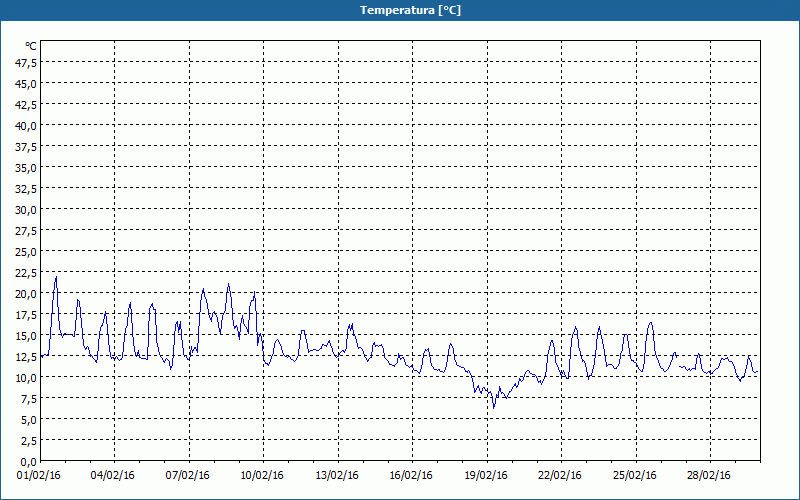Click the 30,0 y-axis value
Screen dimensions: 800x500
26,210
